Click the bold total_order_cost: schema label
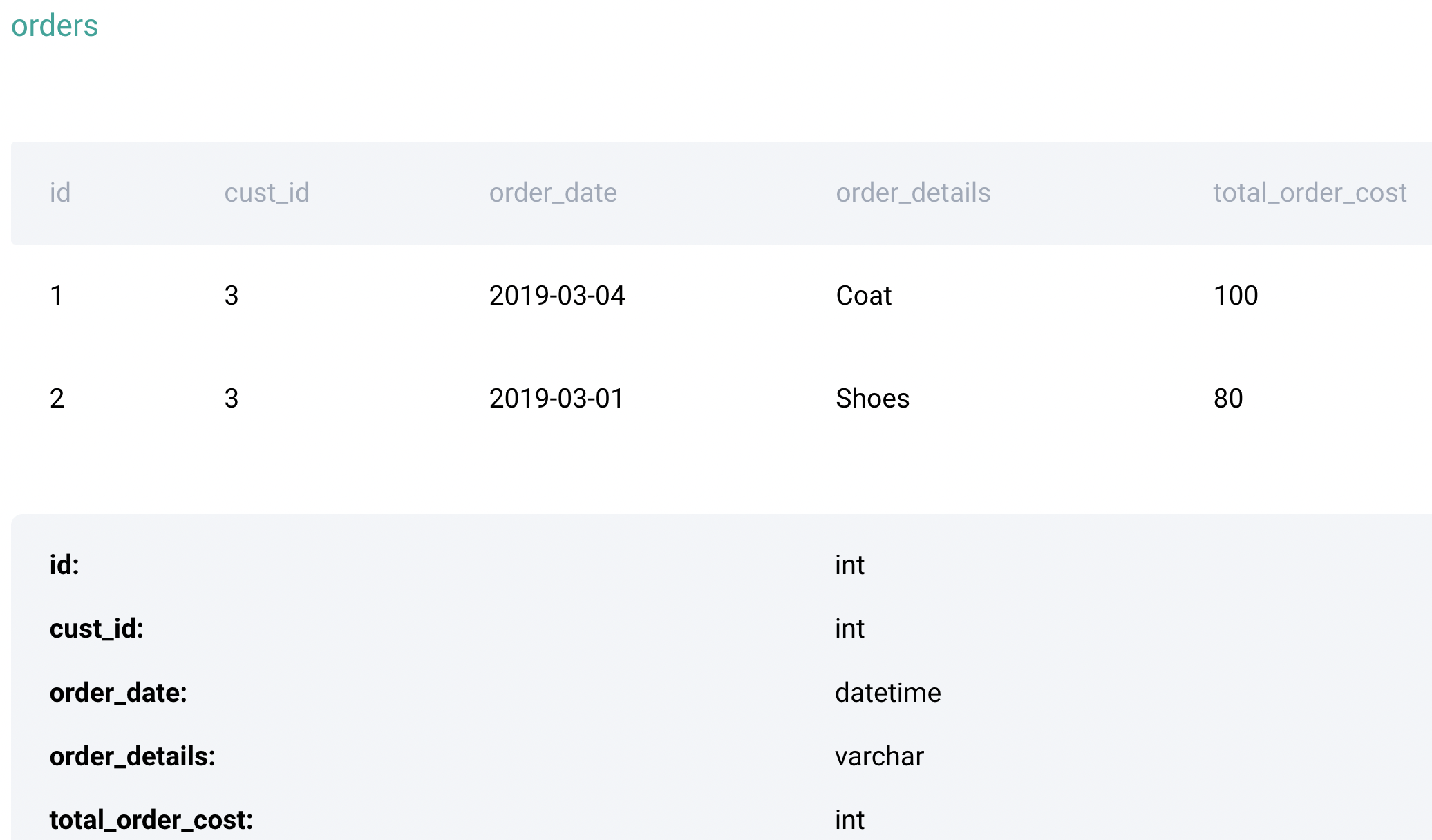The width and height of the screenshot is (1432, 840). pyautogui.click(x=151, y=820)
